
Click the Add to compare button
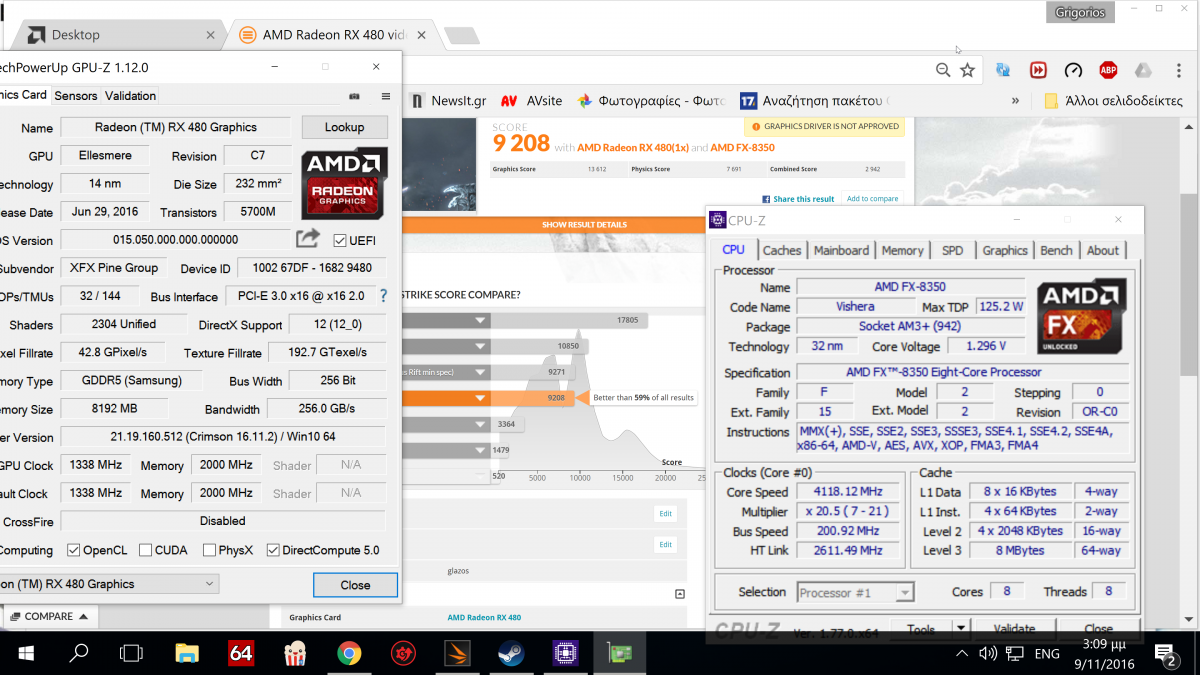(872, 199)
